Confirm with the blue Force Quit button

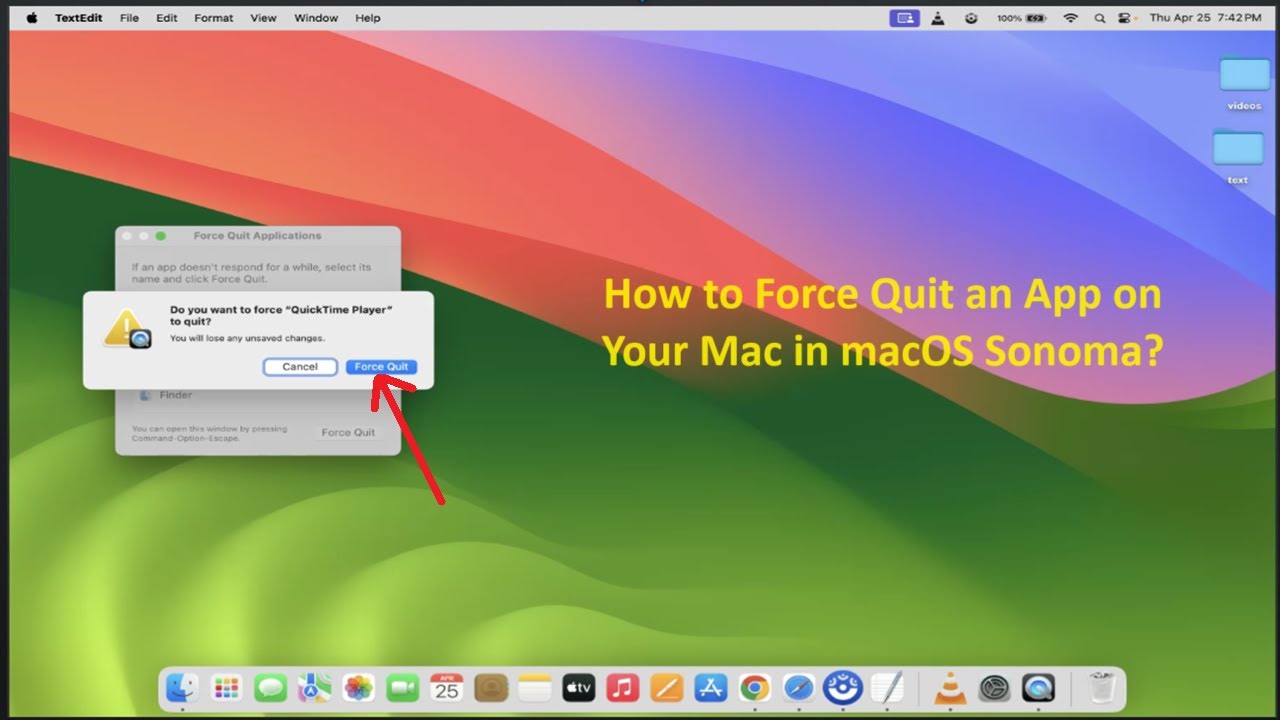pos(382,367)
